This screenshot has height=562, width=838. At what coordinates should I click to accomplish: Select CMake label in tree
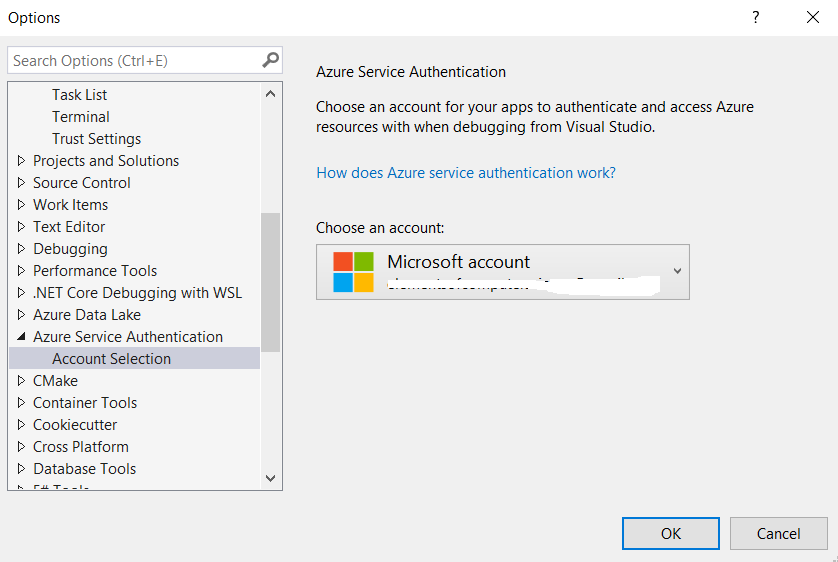click(x=56, y=380)
